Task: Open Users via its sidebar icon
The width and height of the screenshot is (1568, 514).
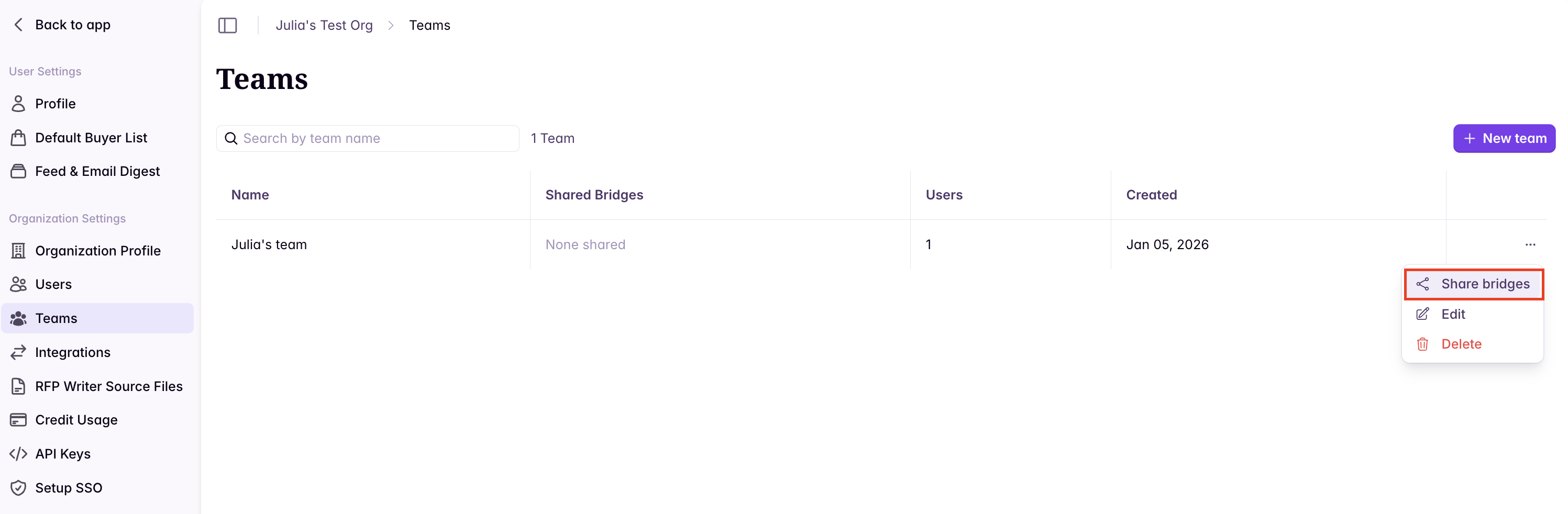Action: tap(19, 284)
